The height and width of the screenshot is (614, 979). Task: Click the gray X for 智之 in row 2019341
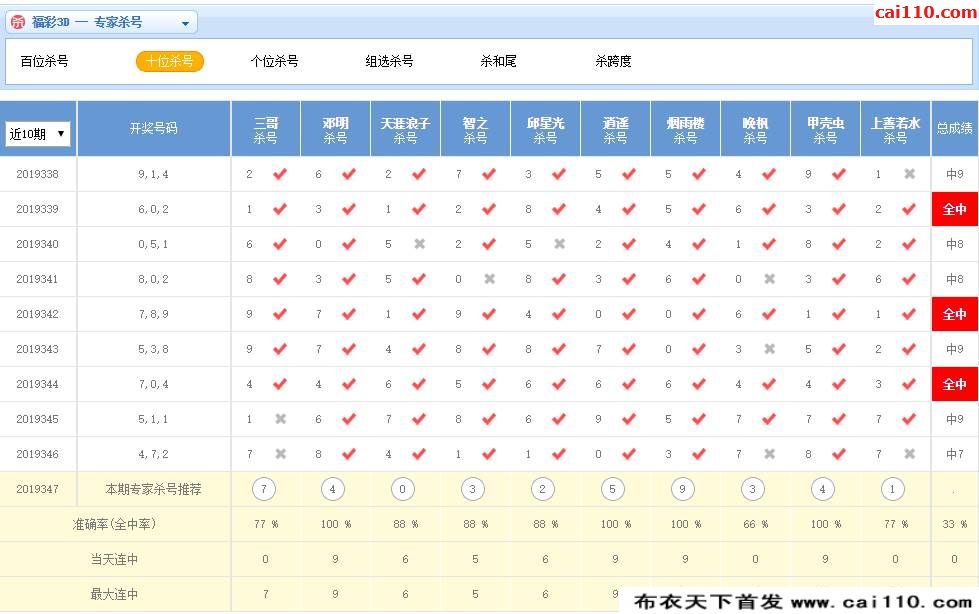click(490, 279)
